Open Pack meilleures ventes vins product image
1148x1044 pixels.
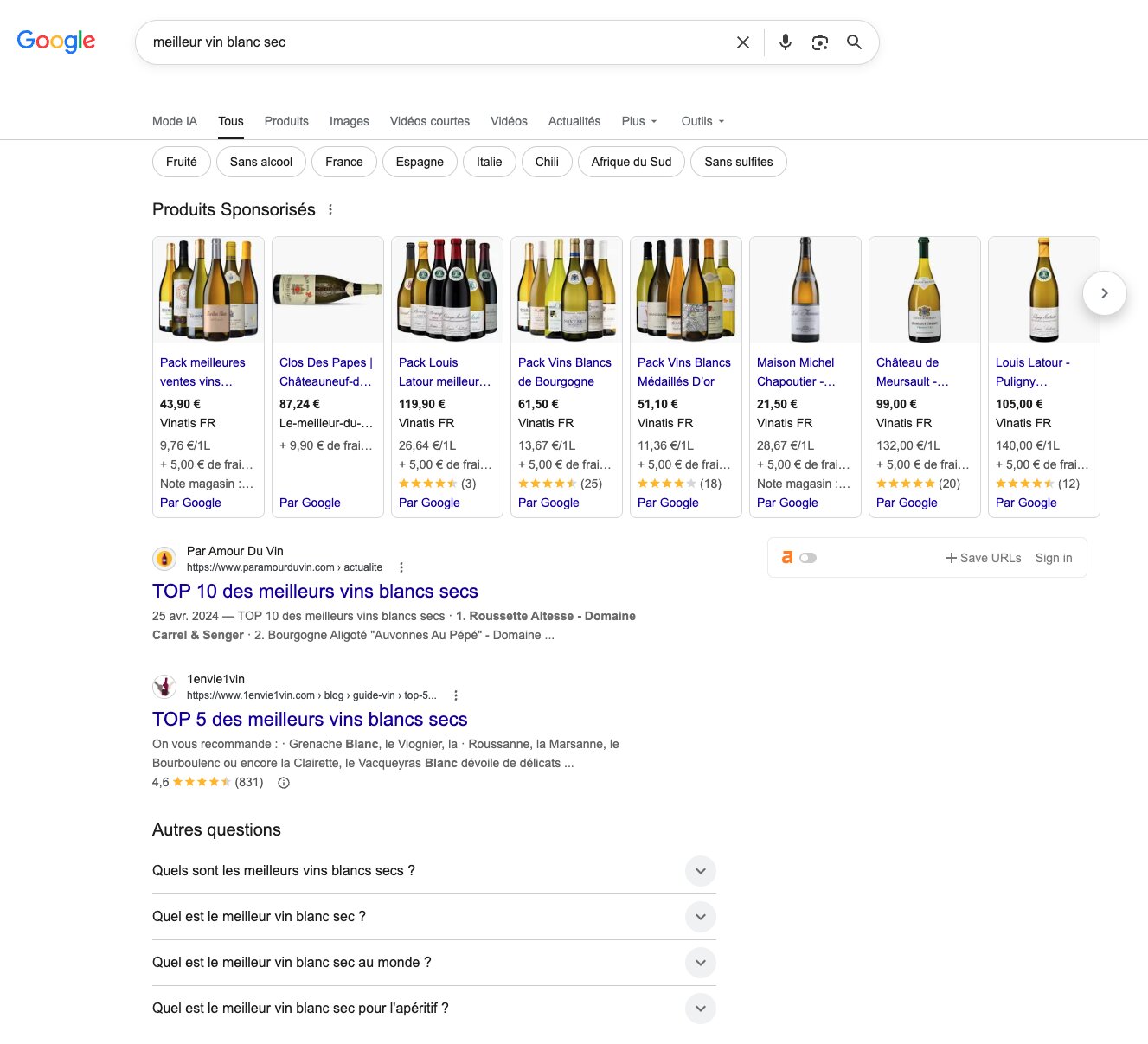pyautogui.click(x=208, y=289)
